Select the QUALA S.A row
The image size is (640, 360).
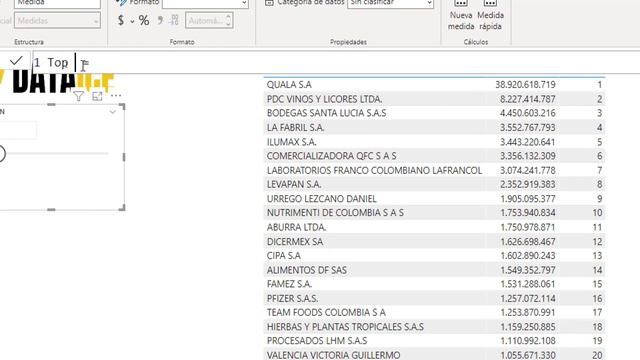434,84
